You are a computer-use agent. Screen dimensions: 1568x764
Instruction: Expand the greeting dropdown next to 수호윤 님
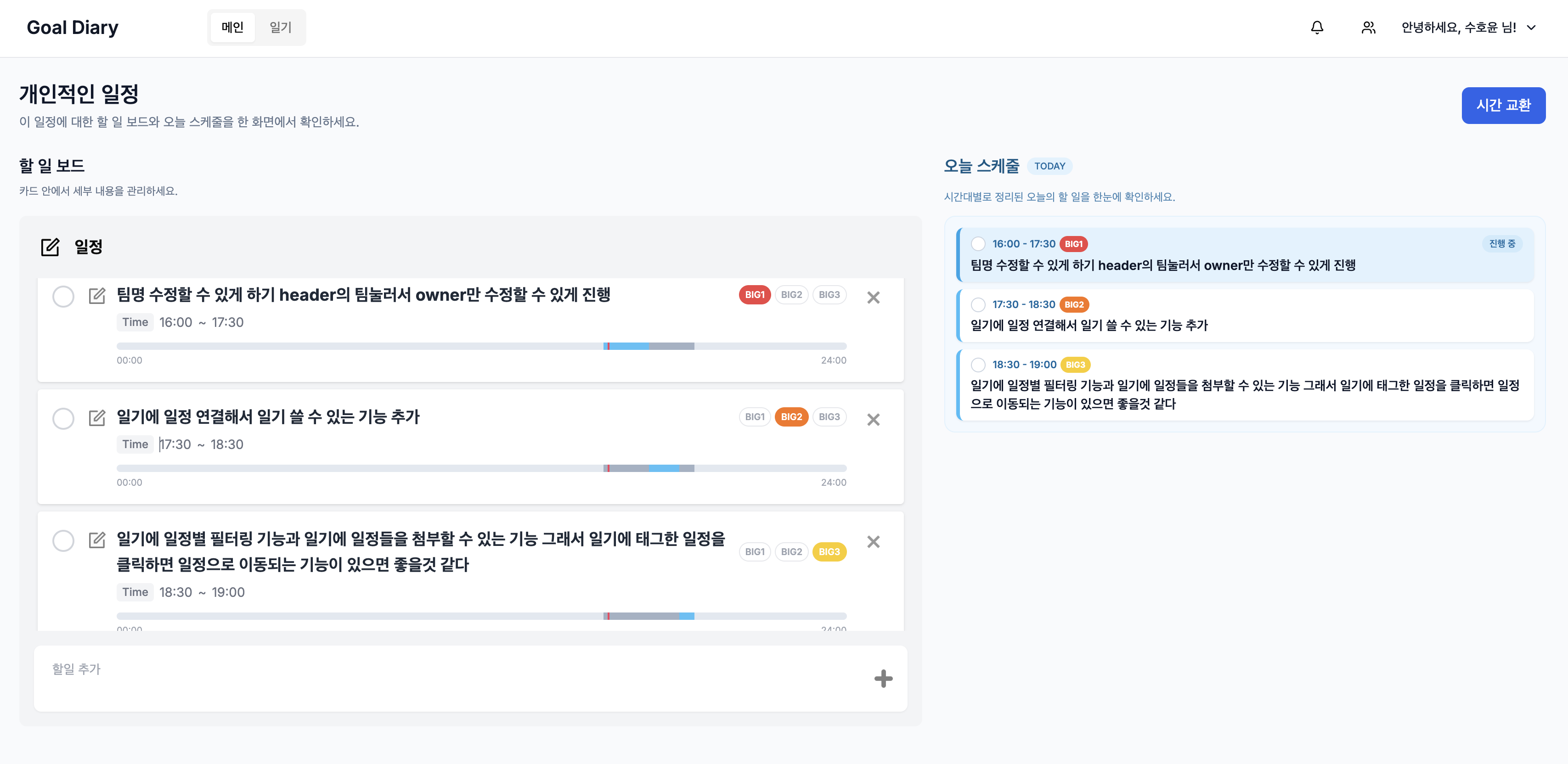(x=1531, y=28)
